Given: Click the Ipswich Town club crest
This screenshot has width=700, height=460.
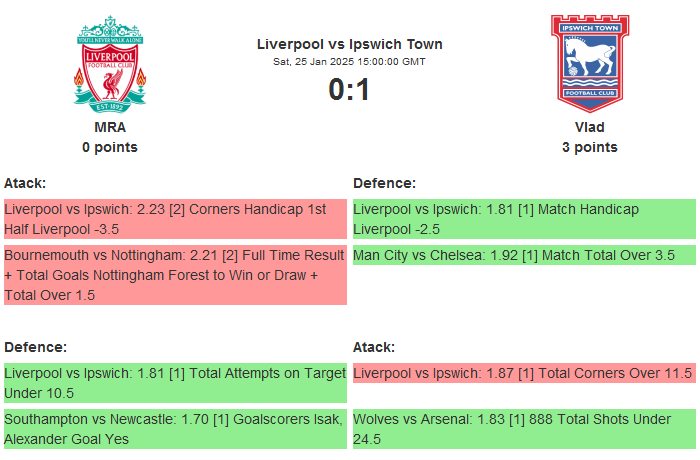Looking at the screenshot, I should (x=589, y=63).
